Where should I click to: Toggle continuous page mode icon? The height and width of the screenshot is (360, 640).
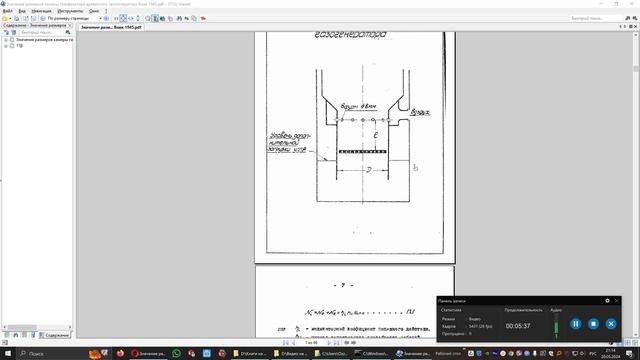coord(156,18)
